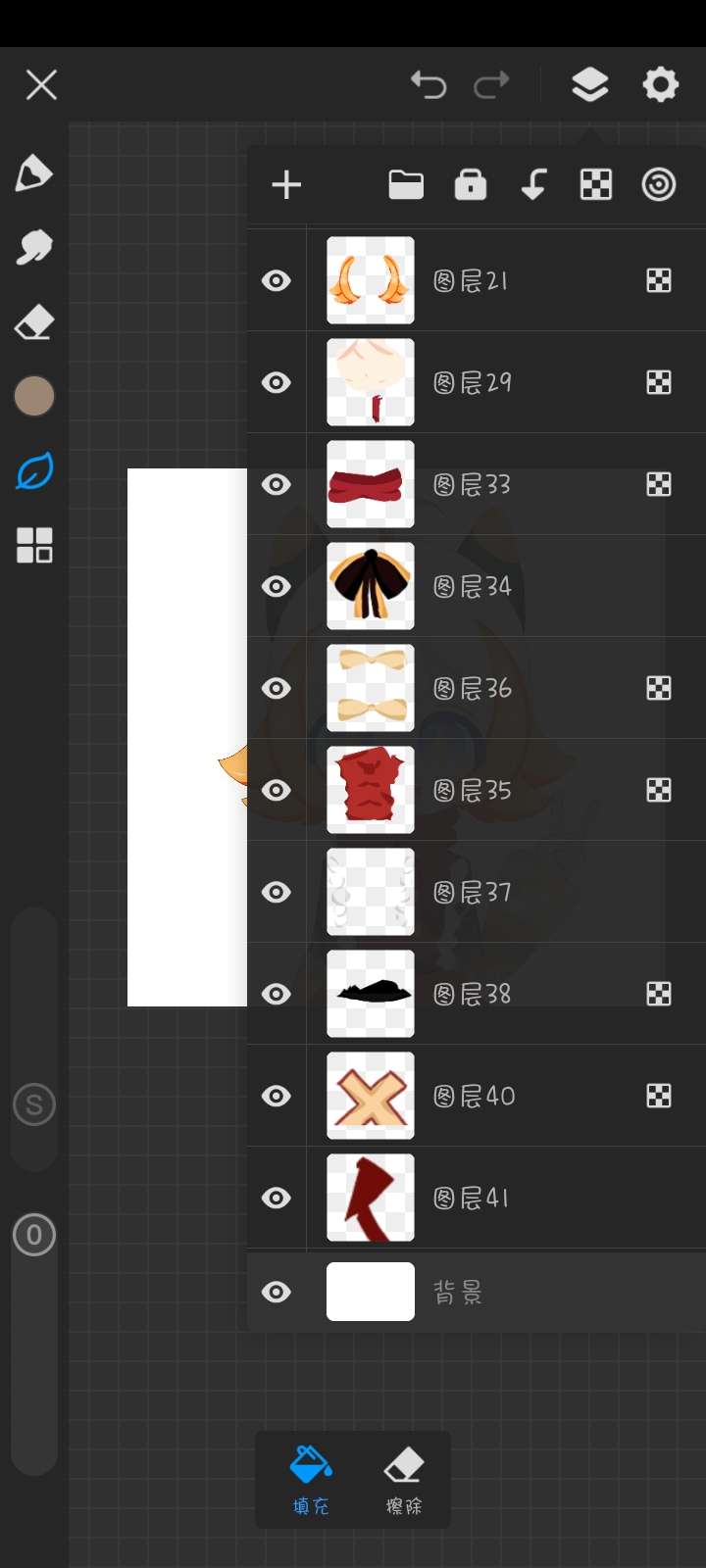Select the eraser tool in left sidebar

coord(34,322)
